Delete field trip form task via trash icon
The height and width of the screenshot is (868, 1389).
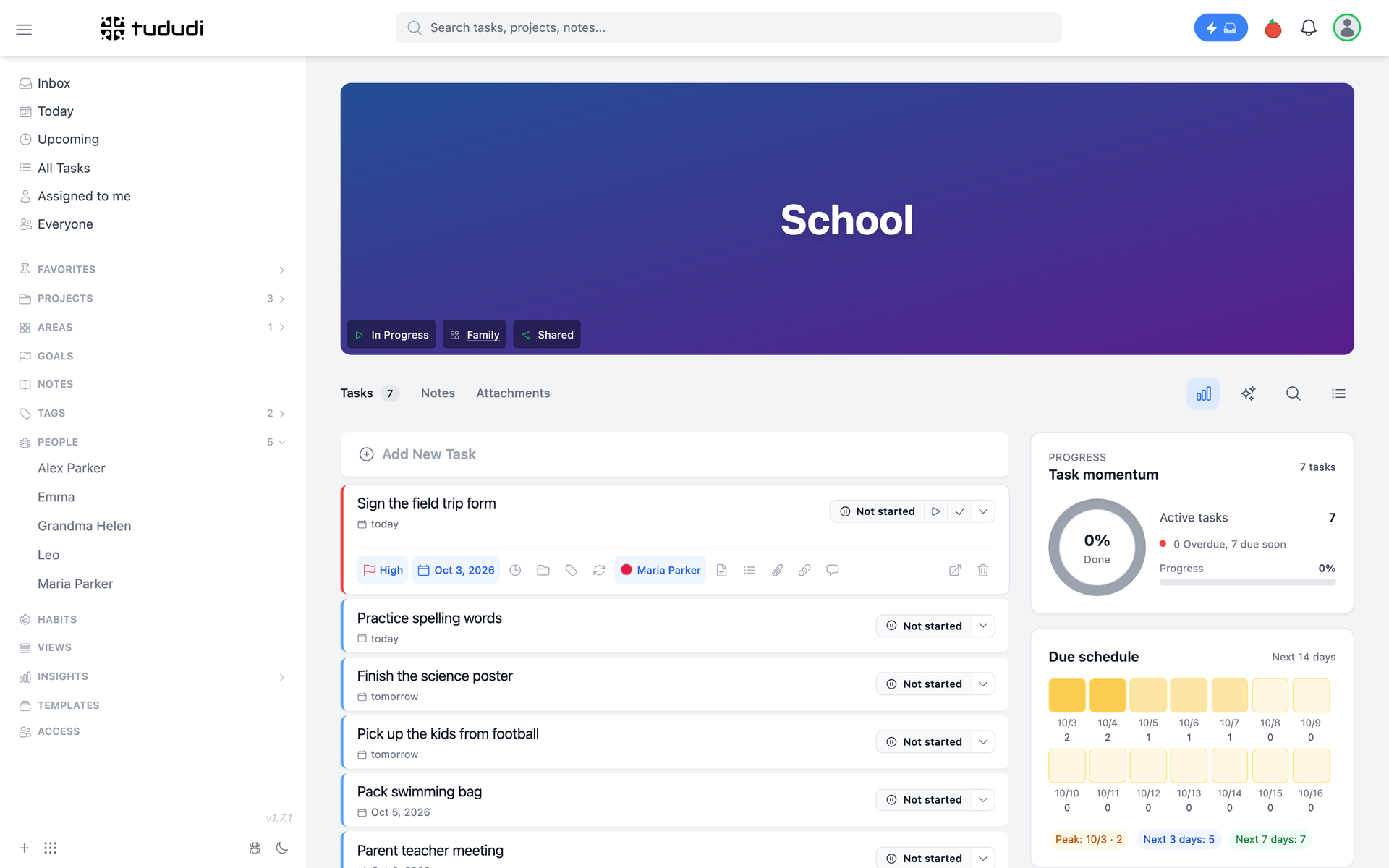[983, 570]
